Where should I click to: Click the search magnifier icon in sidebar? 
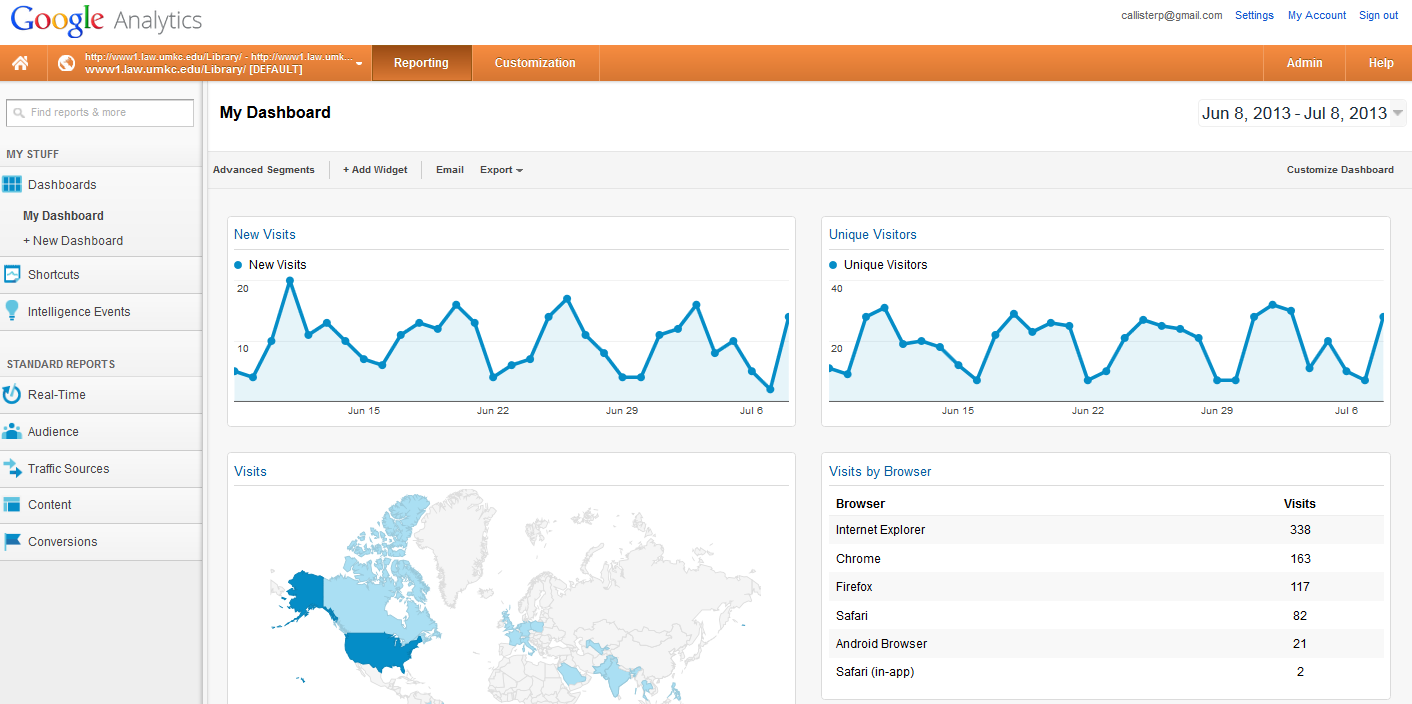coord(19,113)
